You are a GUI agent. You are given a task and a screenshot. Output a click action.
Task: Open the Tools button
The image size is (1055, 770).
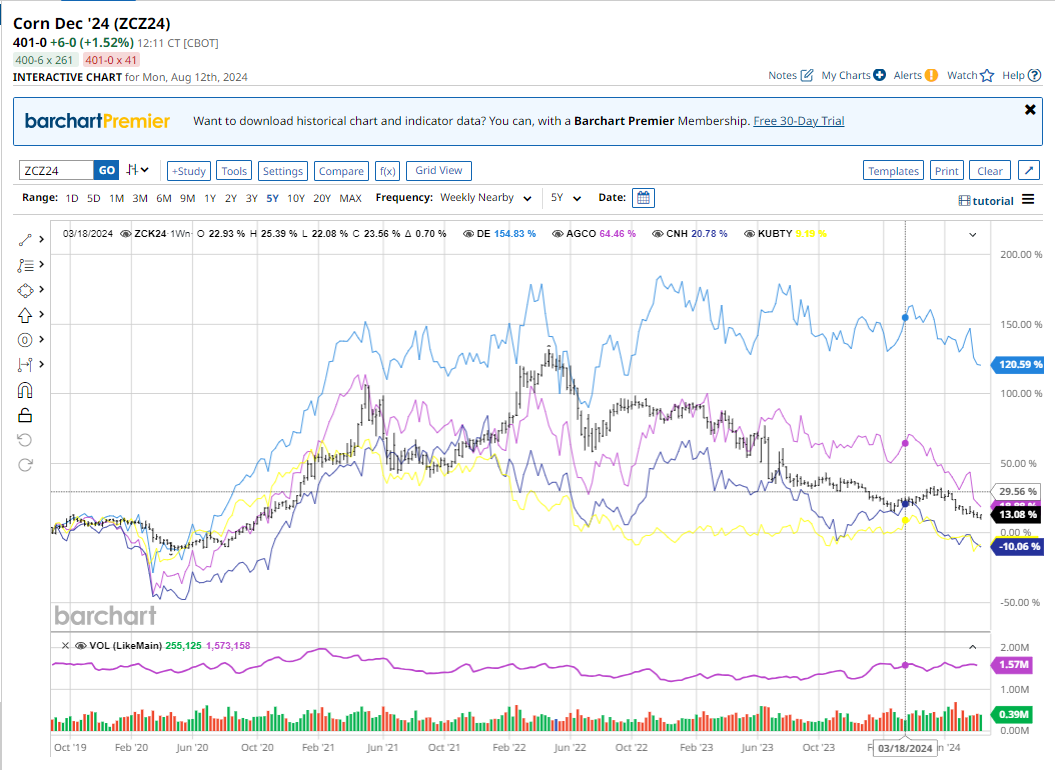pos(234,171)
